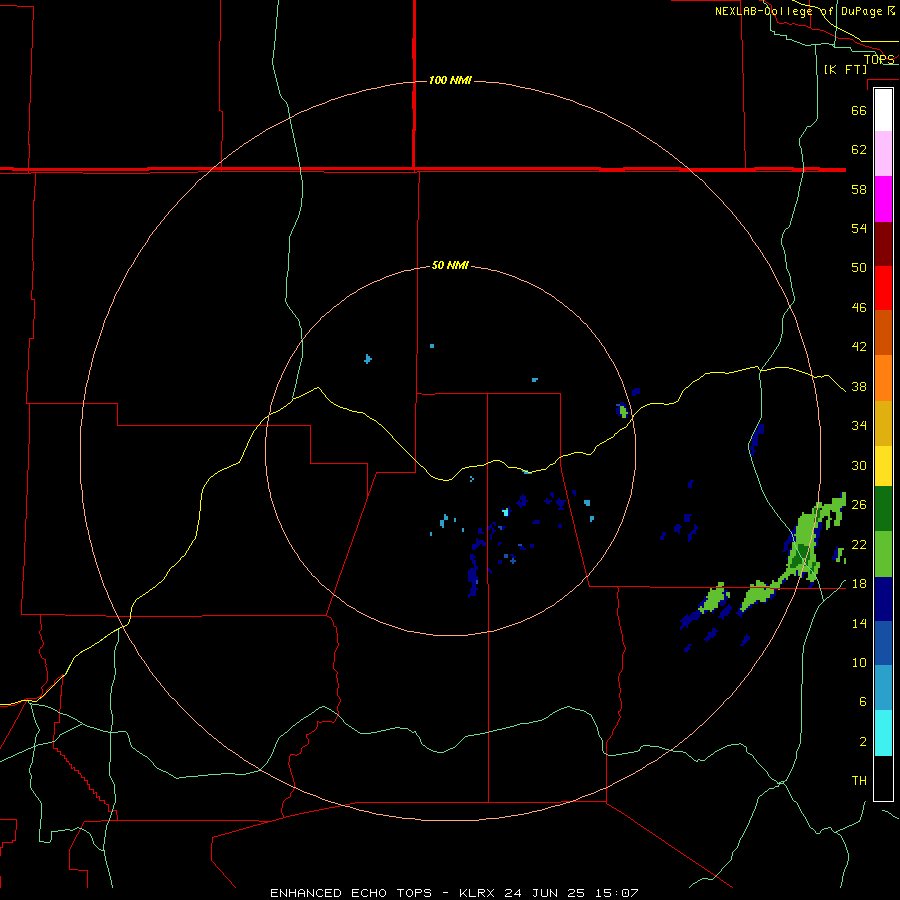Image resolution: width=900 pixels, height=900 pixels.
Task: Click the 54 value on legend scale
Action: click(859, 228)
